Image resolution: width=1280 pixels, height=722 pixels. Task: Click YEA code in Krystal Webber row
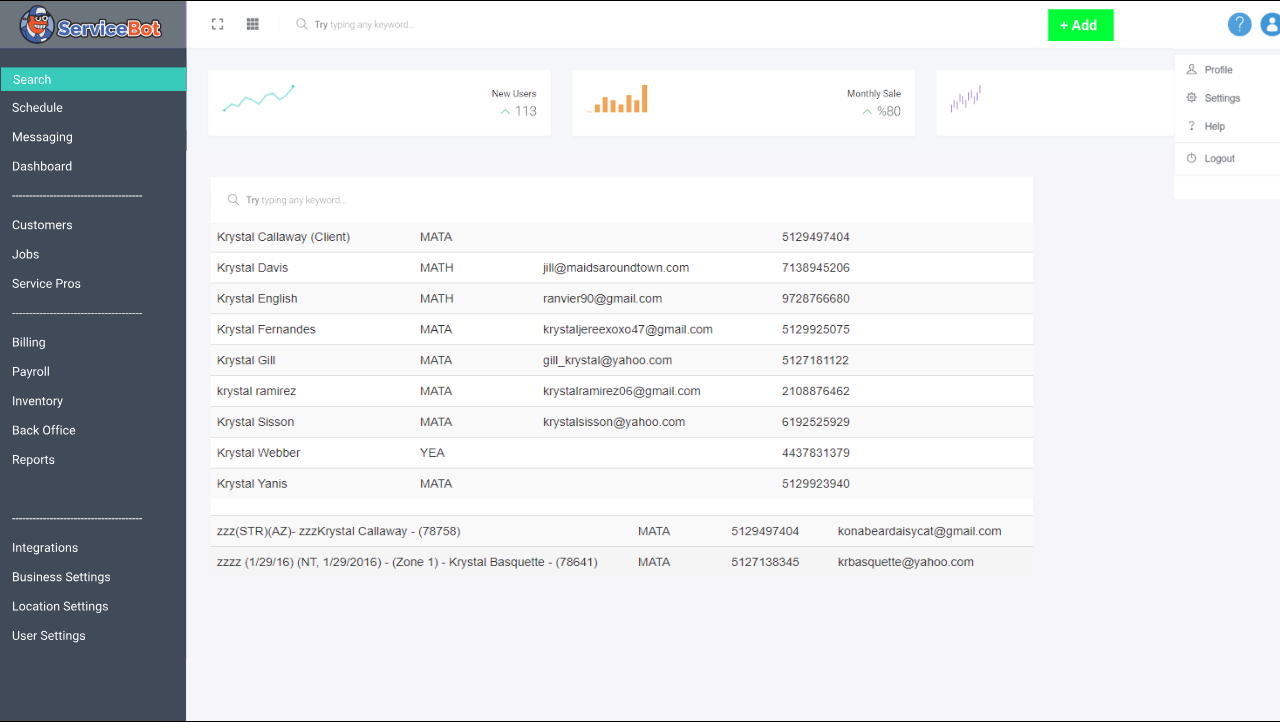(432, 453)
